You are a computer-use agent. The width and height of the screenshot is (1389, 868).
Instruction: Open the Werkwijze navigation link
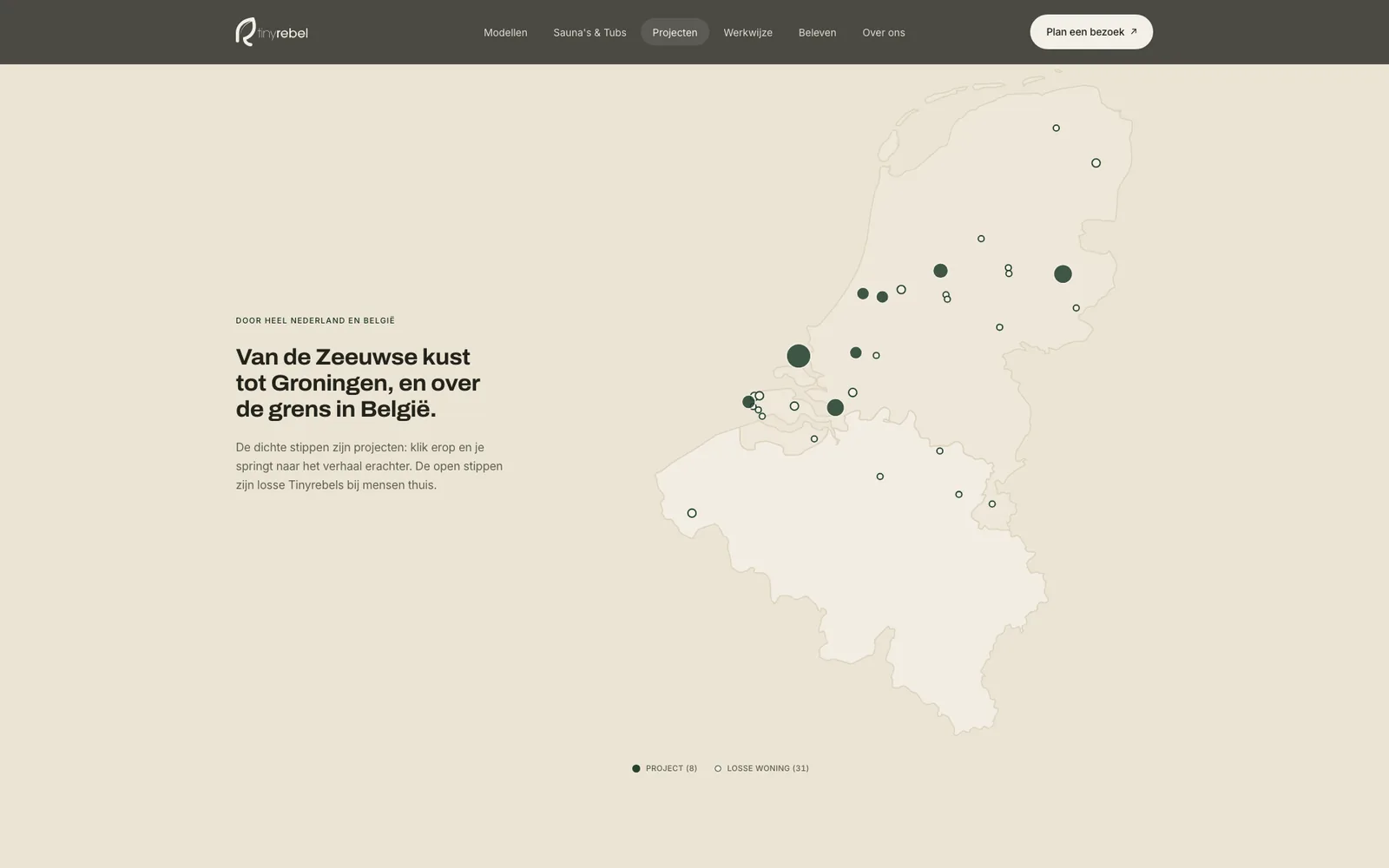(x=747, y=32)
